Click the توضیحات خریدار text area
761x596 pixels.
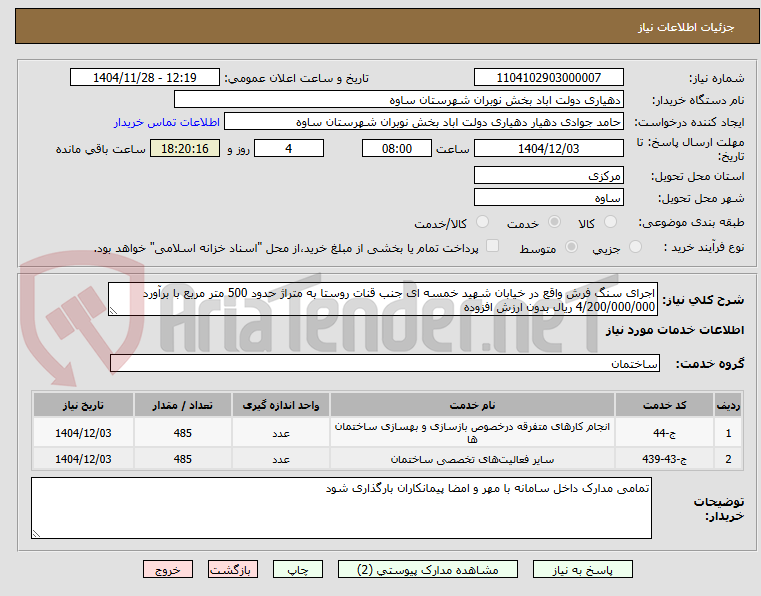pos(341,508)
